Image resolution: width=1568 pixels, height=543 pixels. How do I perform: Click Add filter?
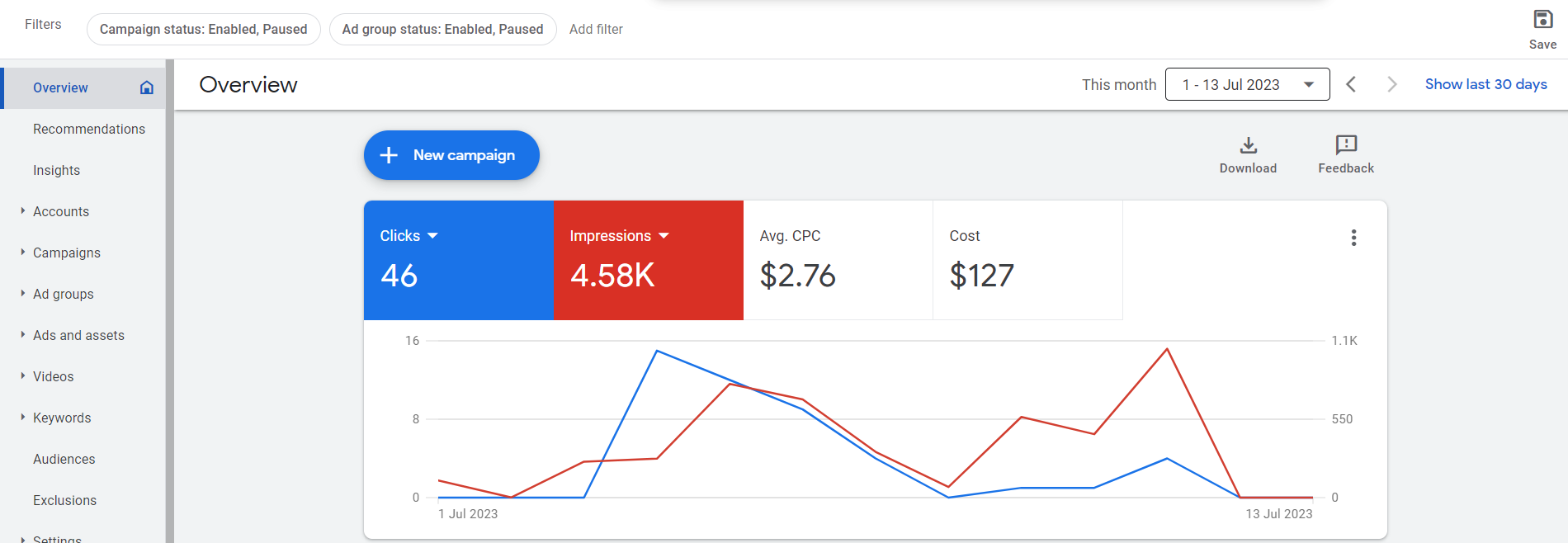tap(596, 29)
